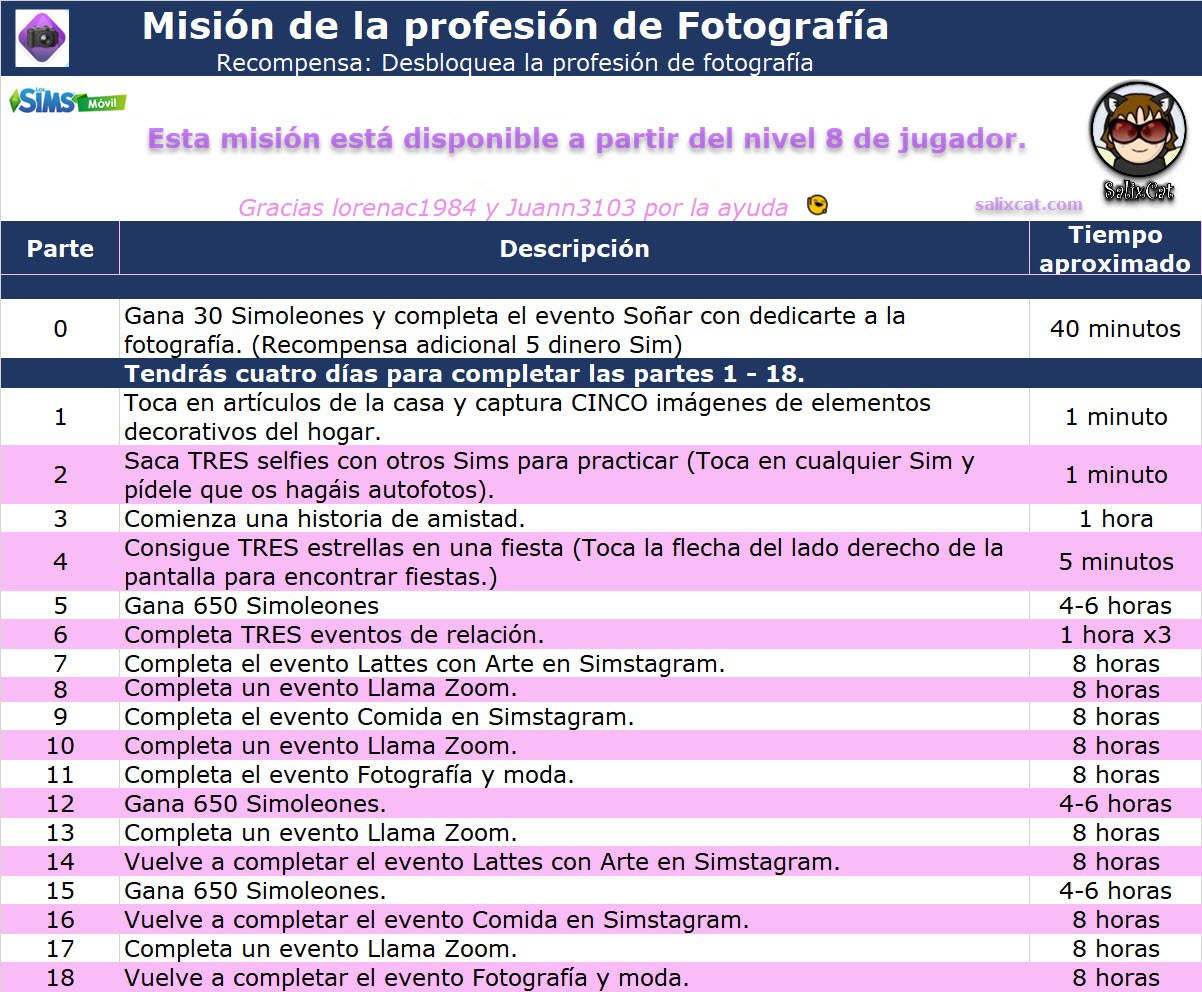Click the '1 hora x3' time cell

tap(1115, 635)
